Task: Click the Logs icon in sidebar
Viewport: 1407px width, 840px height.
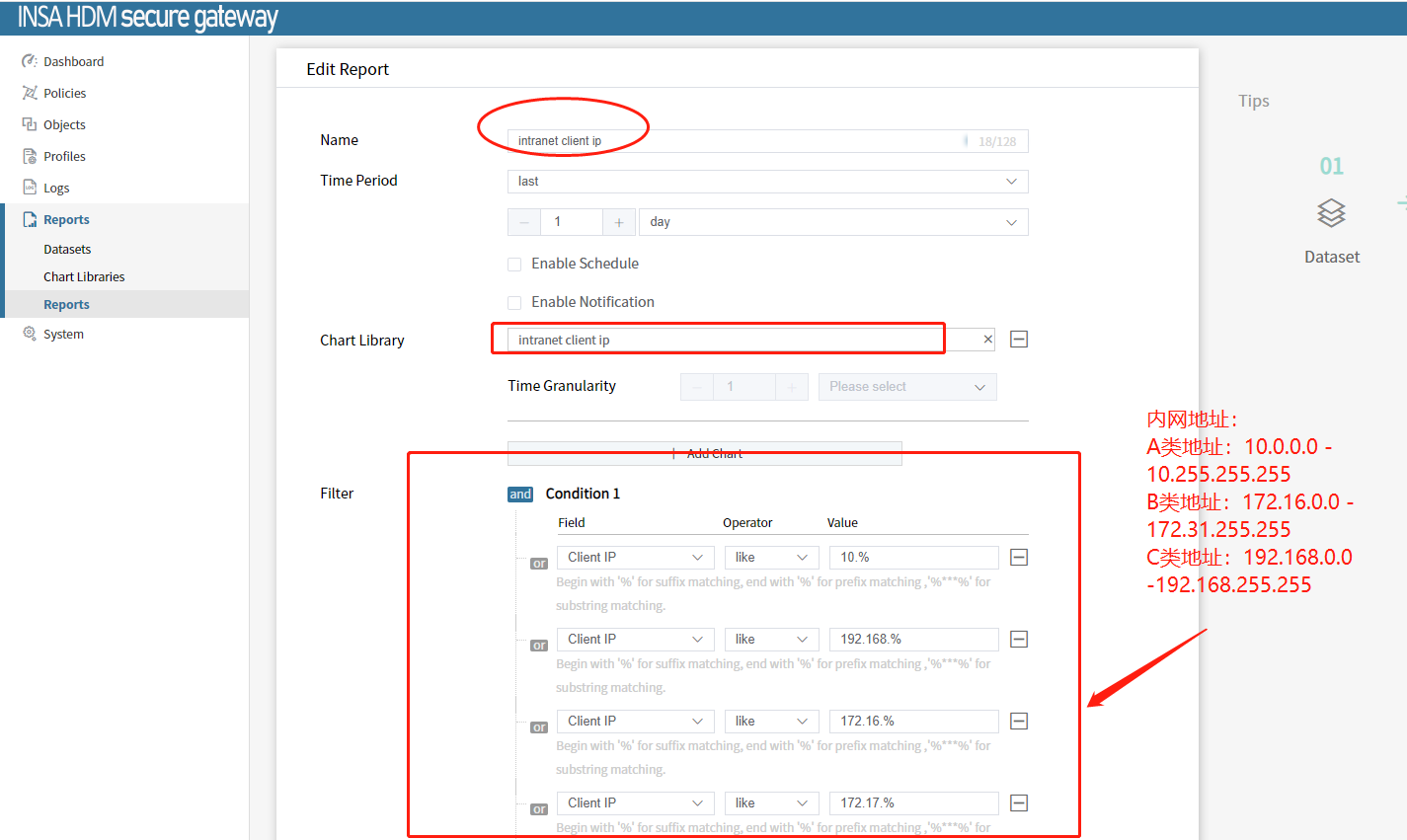Action: 30,188
